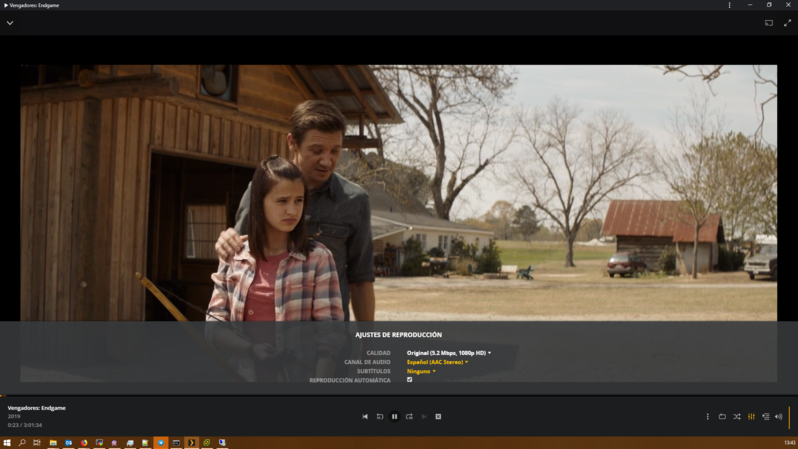Open File Explorer from the taskbar
Viewport: 798px width, 449px height.
(53, 443)
